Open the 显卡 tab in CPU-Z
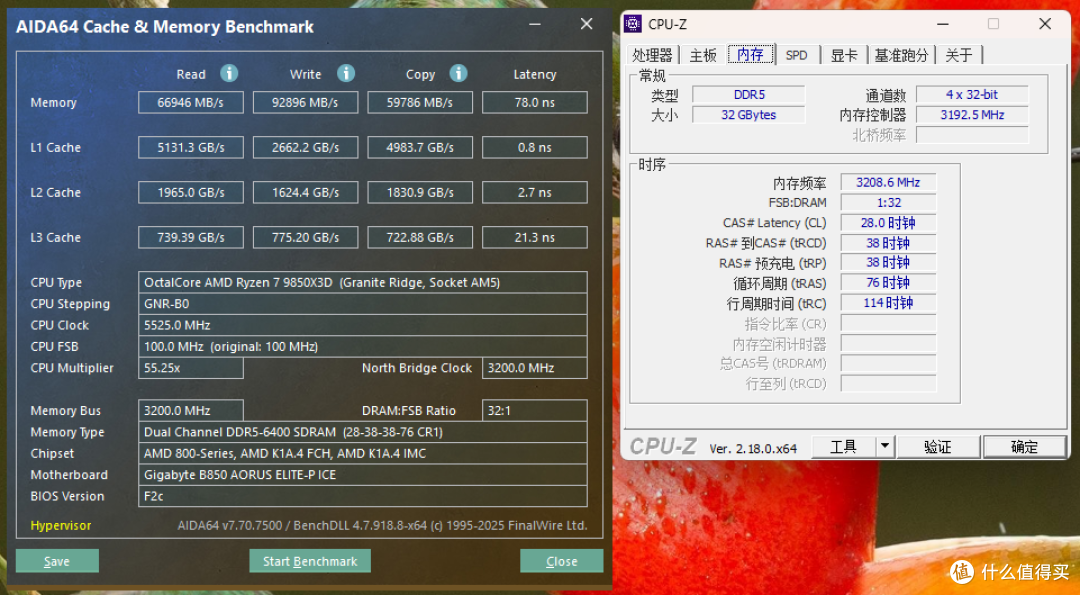The image size is (1080, 595). point(844,55)
